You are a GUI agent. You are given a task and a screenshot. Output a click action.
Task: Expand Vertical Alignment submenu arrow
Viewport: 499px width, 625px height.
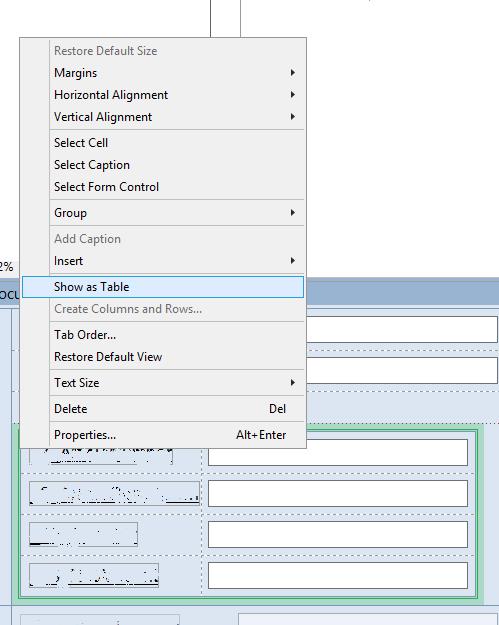click(293, 117)
